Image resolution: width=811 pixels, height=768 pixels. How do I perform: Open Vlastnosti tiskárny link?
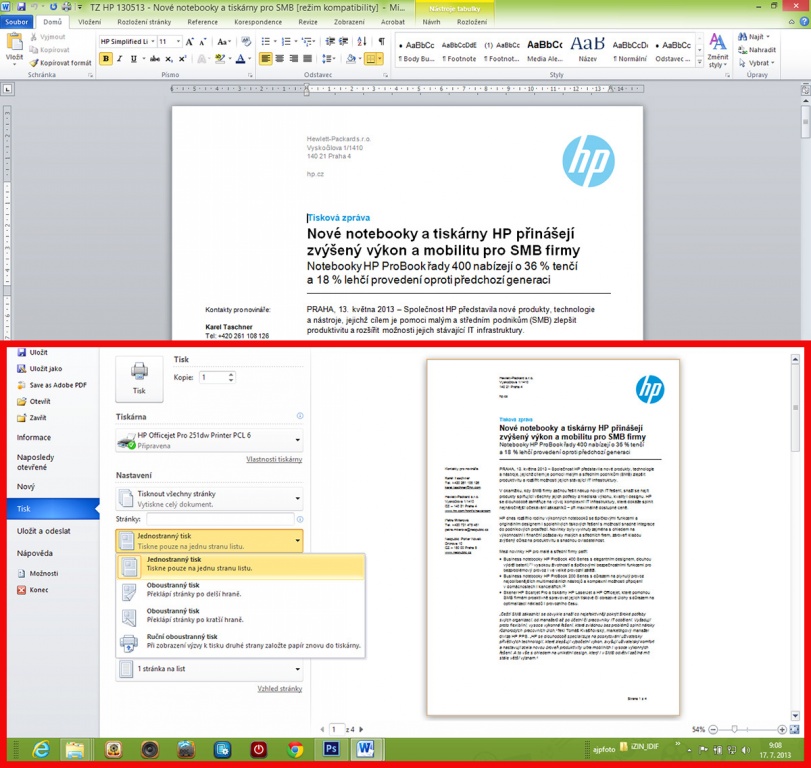click(x=274, y=459)
